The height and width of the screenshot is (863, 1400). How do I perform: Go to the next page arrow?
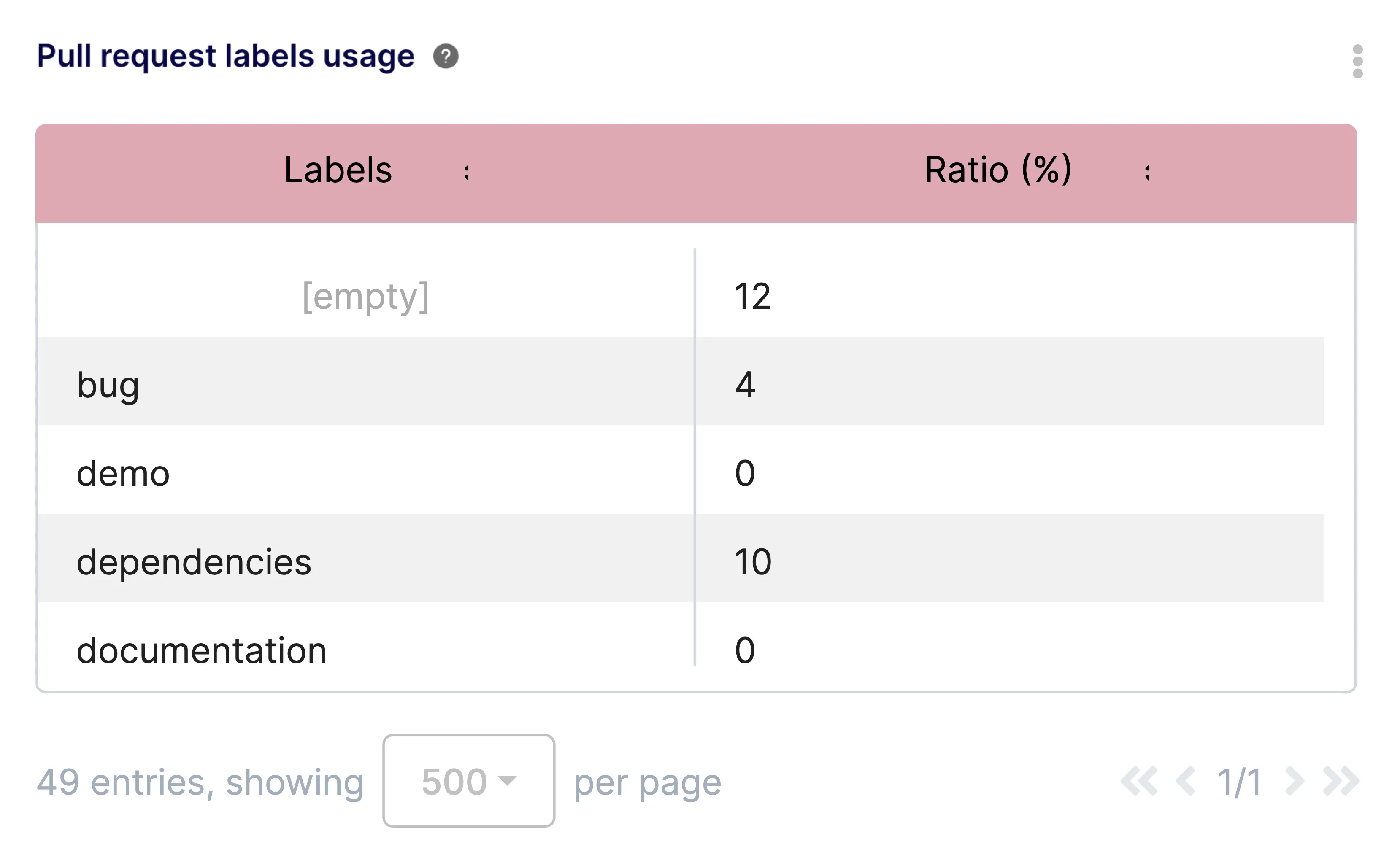[1294, 781]
